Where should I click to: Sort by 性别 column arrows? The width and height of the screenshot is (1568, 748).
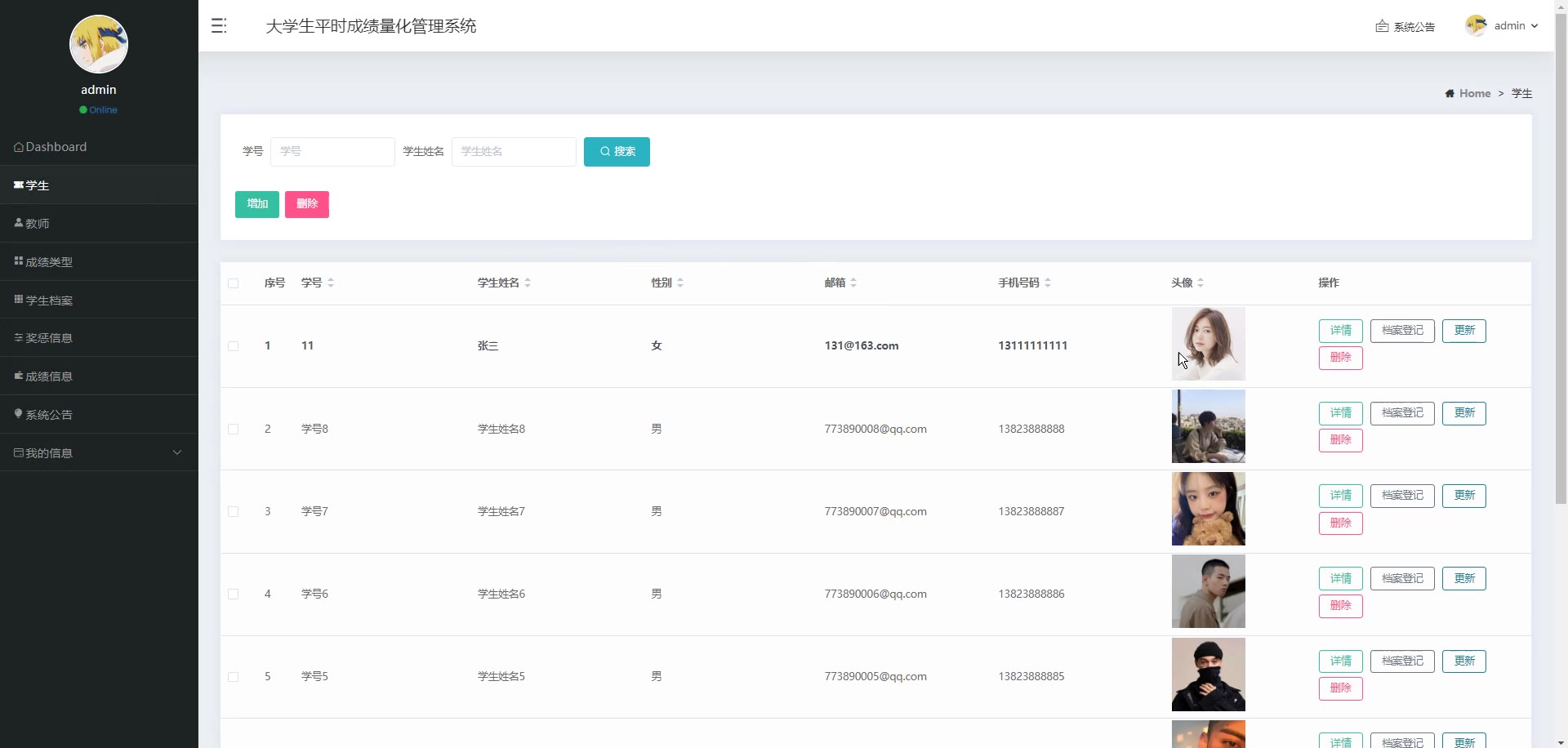[x=680, y=283]
